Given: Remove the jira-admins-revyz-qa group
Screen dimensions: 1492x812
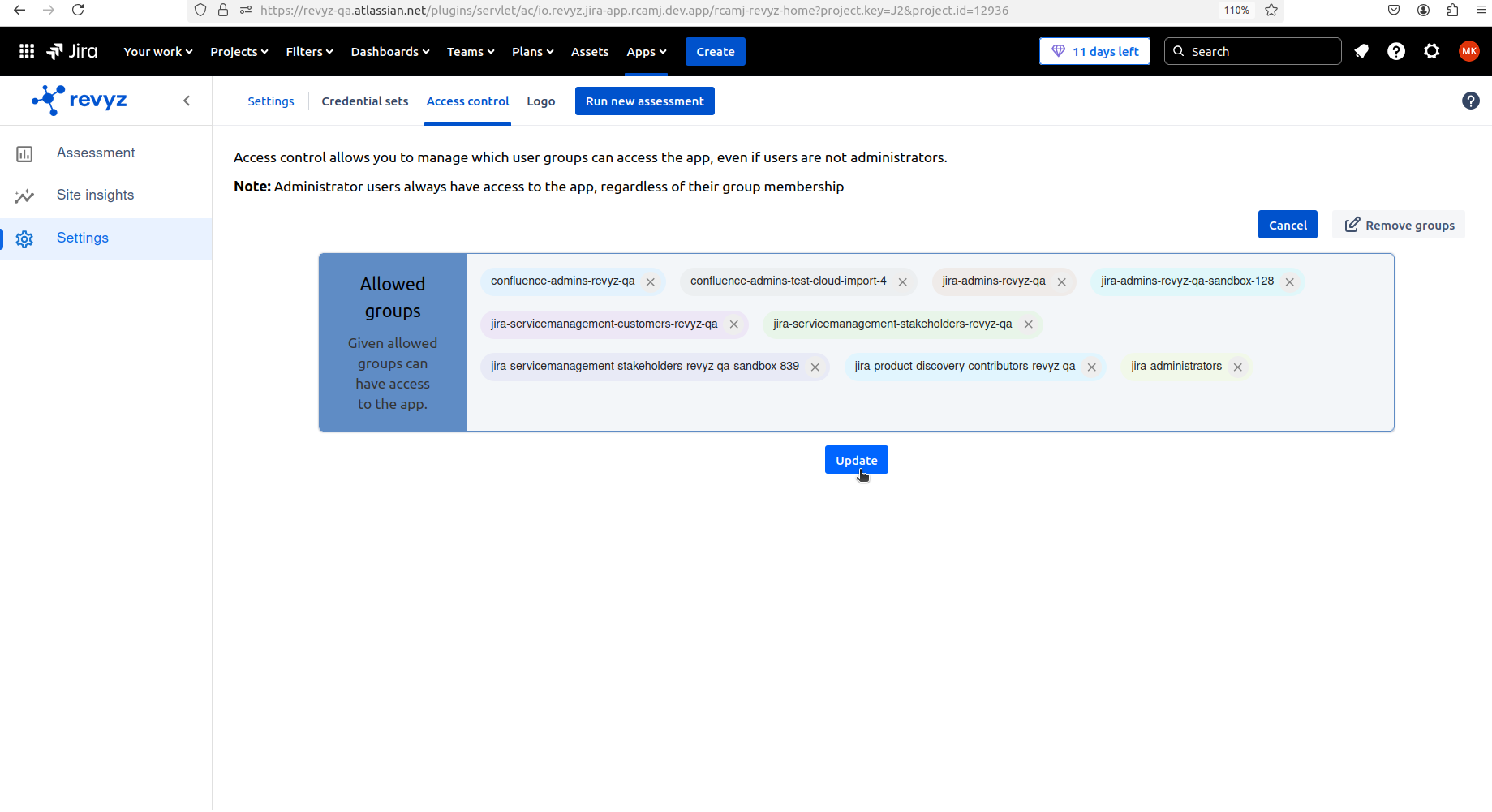Looking at the screenshot, I should [1062, 281].
